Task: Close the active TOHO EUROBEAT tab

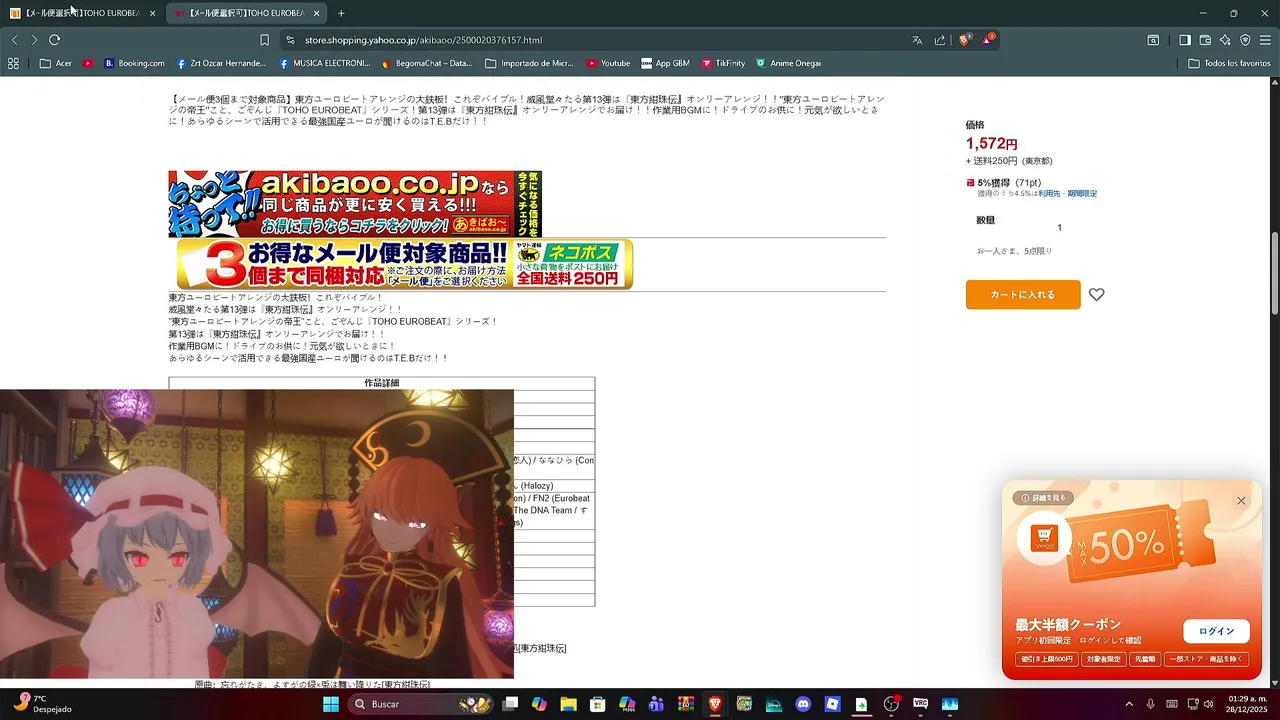Action: tap(316, 13)
